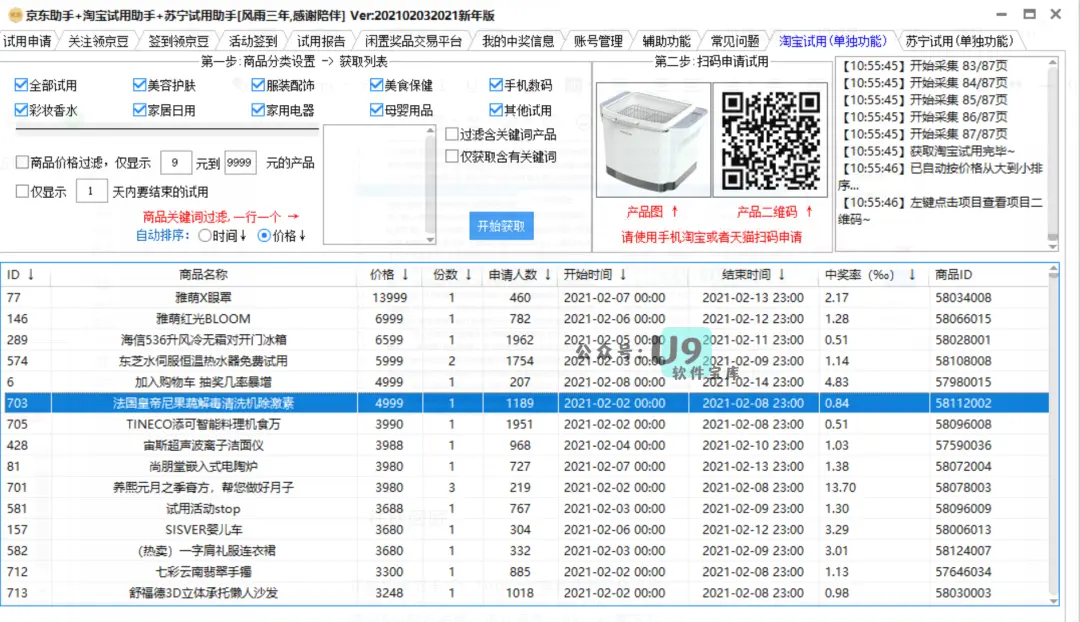Click the log line 获取淘宝试用完毕~
The width and height of the screenshot is (1080, 622).
[x=928, y=151]
